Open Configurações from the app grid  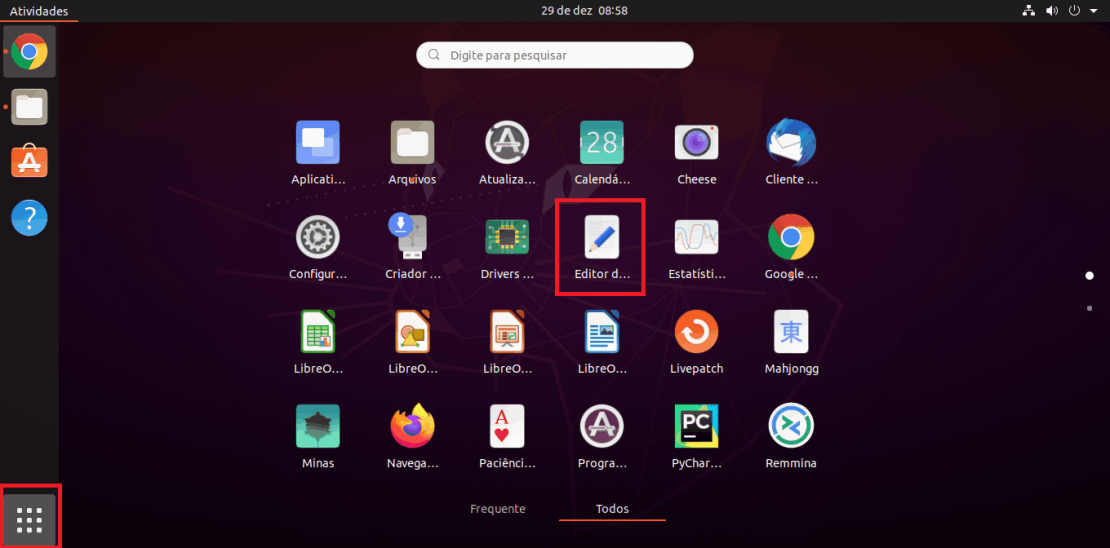pos(318,236)
